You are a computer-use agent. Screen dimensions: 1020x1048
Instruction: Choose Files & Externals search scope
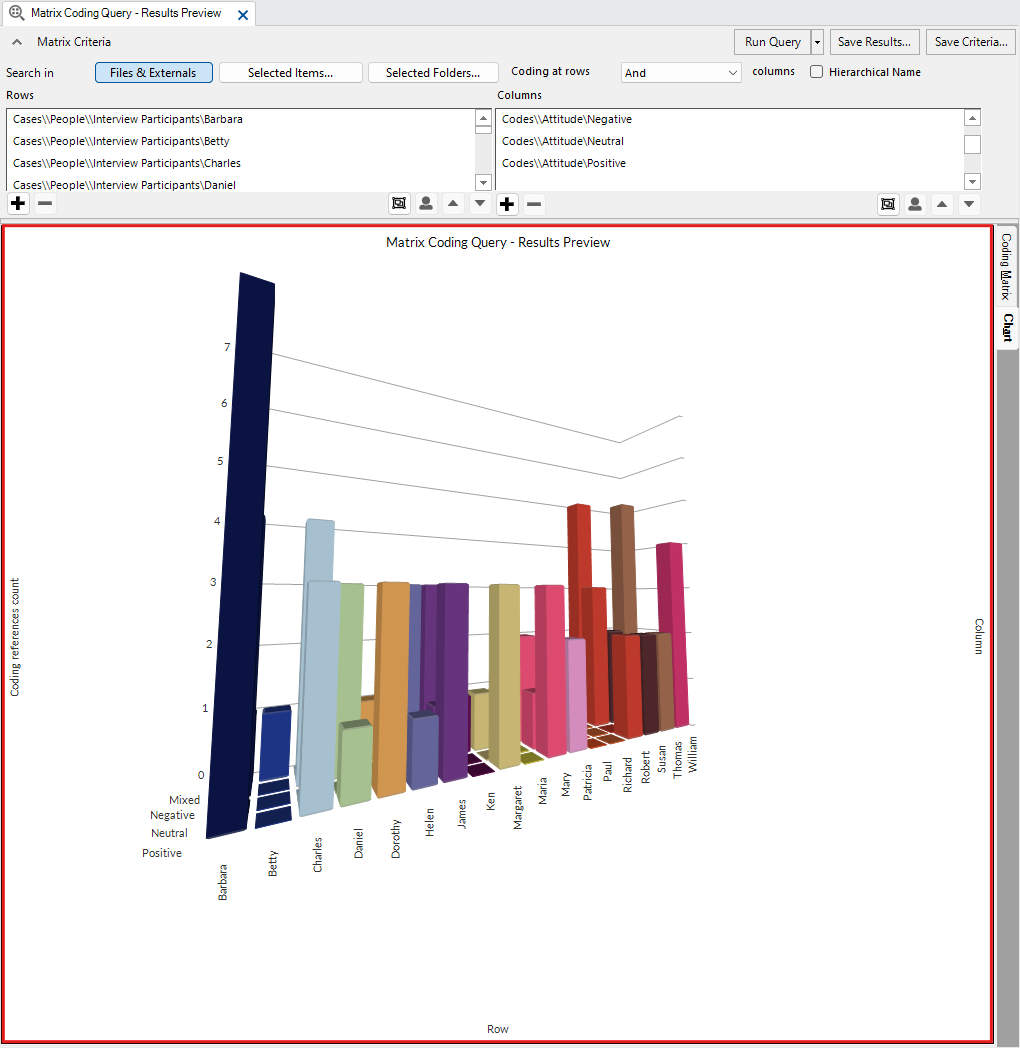coord(154,73)
